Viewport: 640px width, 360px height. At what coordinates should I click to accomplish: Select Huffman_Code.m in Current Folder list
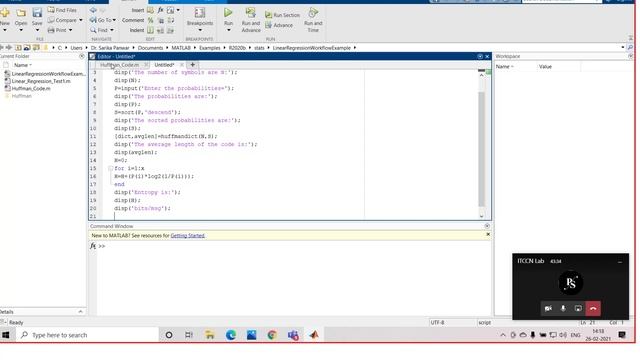[31, 89]
